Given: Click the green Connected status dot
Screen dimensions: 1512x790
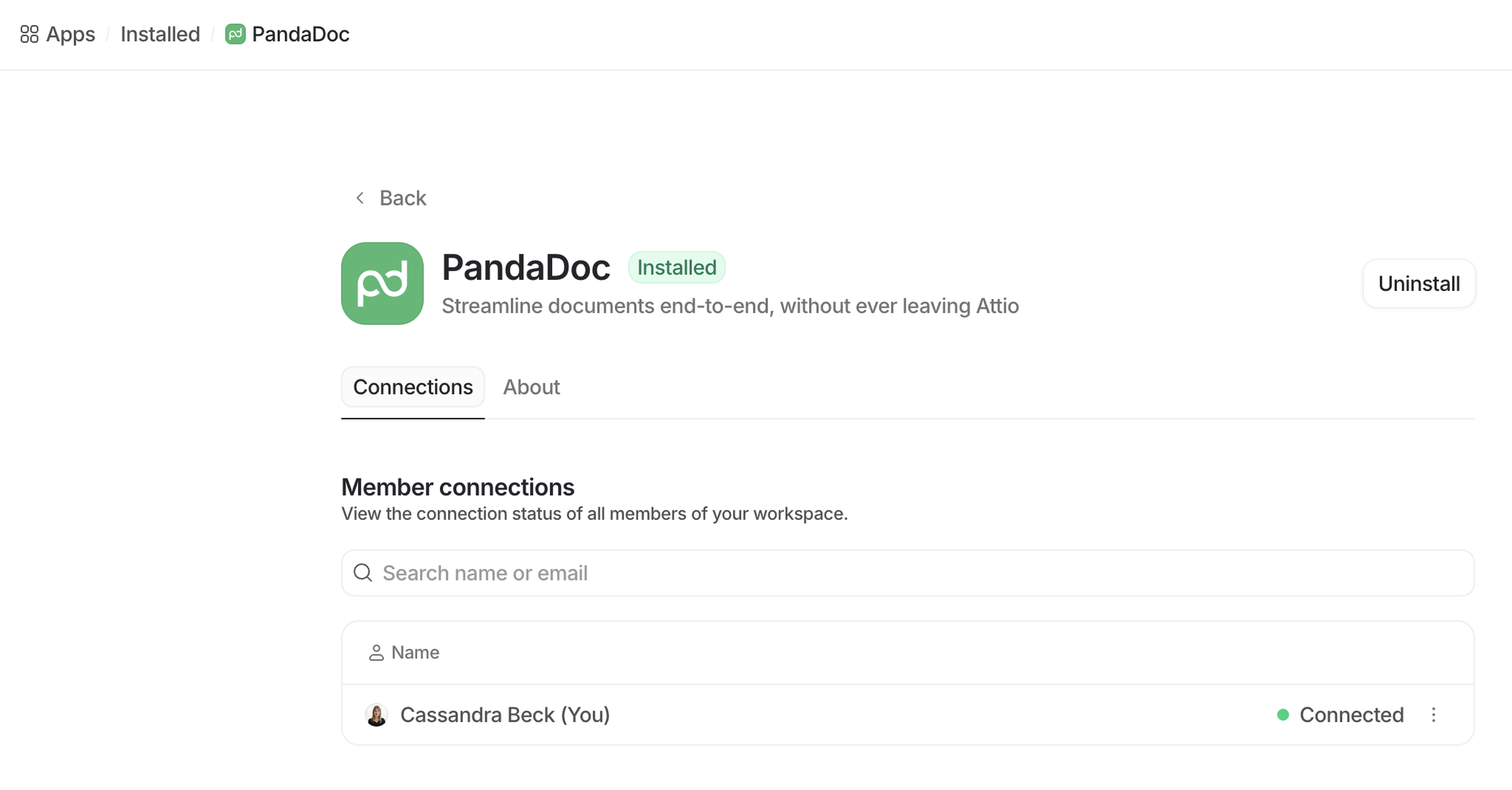Looking at the screenshot, I should (1282, 715).
